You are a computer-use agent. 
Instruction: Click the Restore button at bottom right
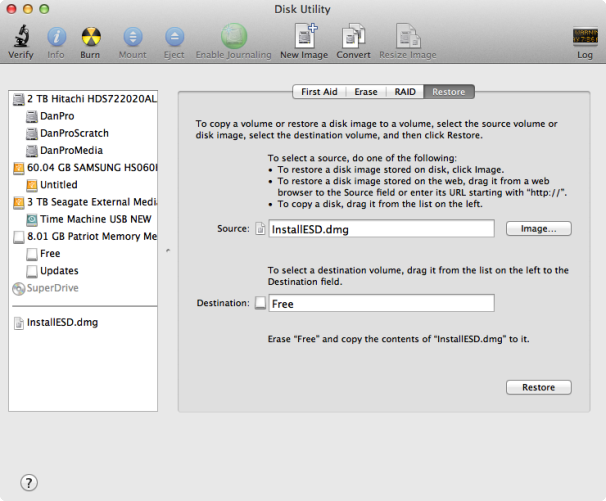[539, 387]
